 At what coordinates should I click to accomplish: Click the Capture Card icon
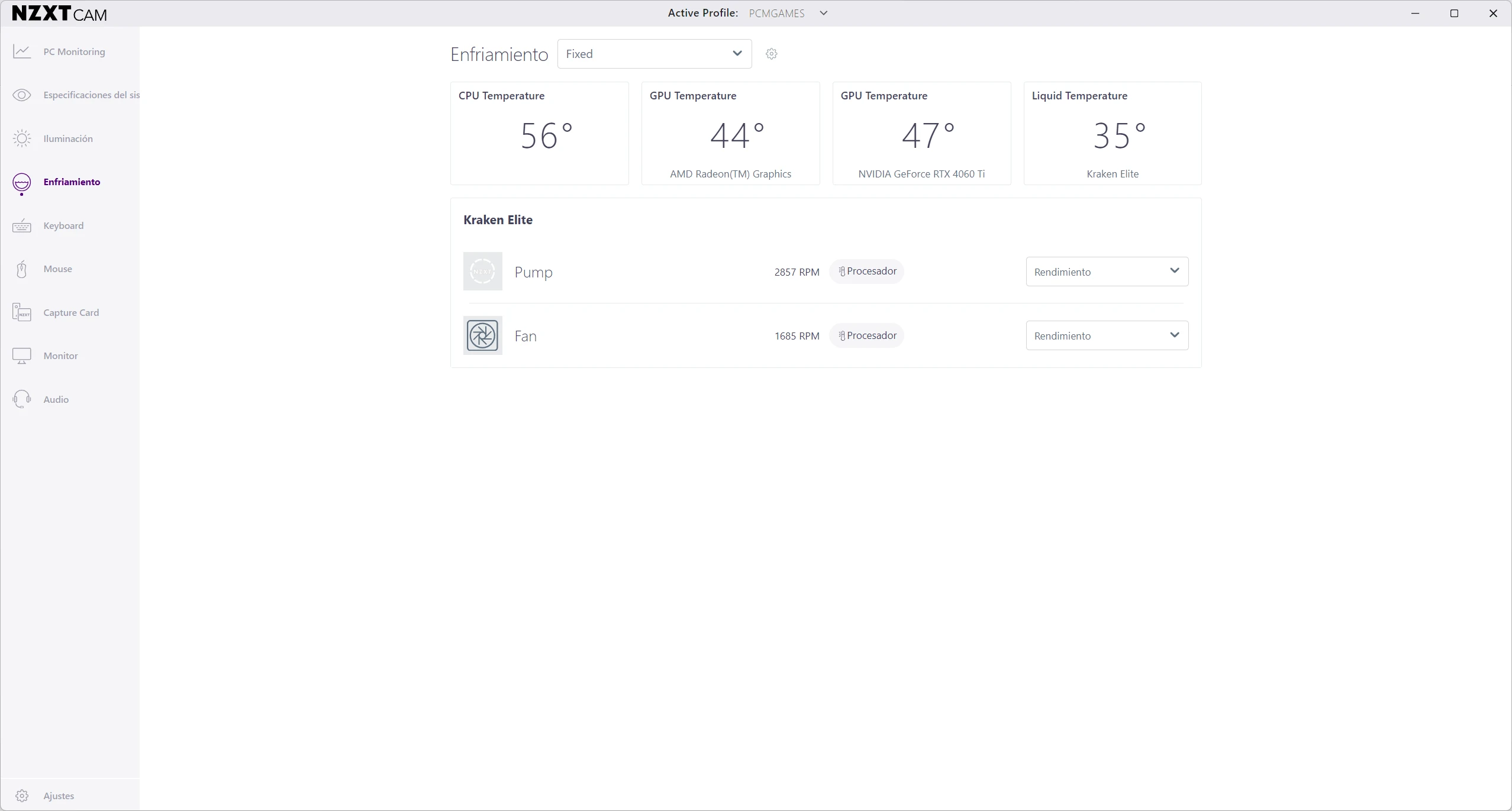click(22, 312)
